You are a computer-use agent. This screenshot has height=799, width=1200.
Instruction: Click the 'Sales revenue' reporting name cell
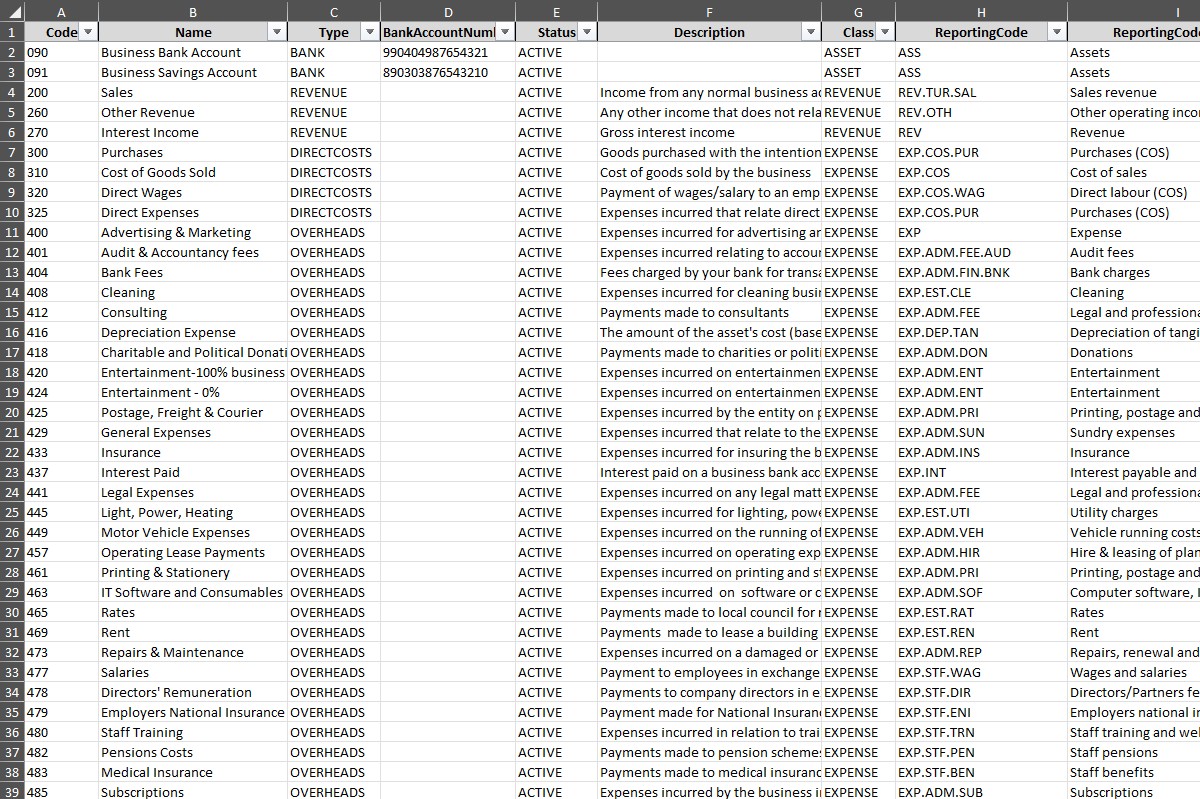(x=1134, y=92)
